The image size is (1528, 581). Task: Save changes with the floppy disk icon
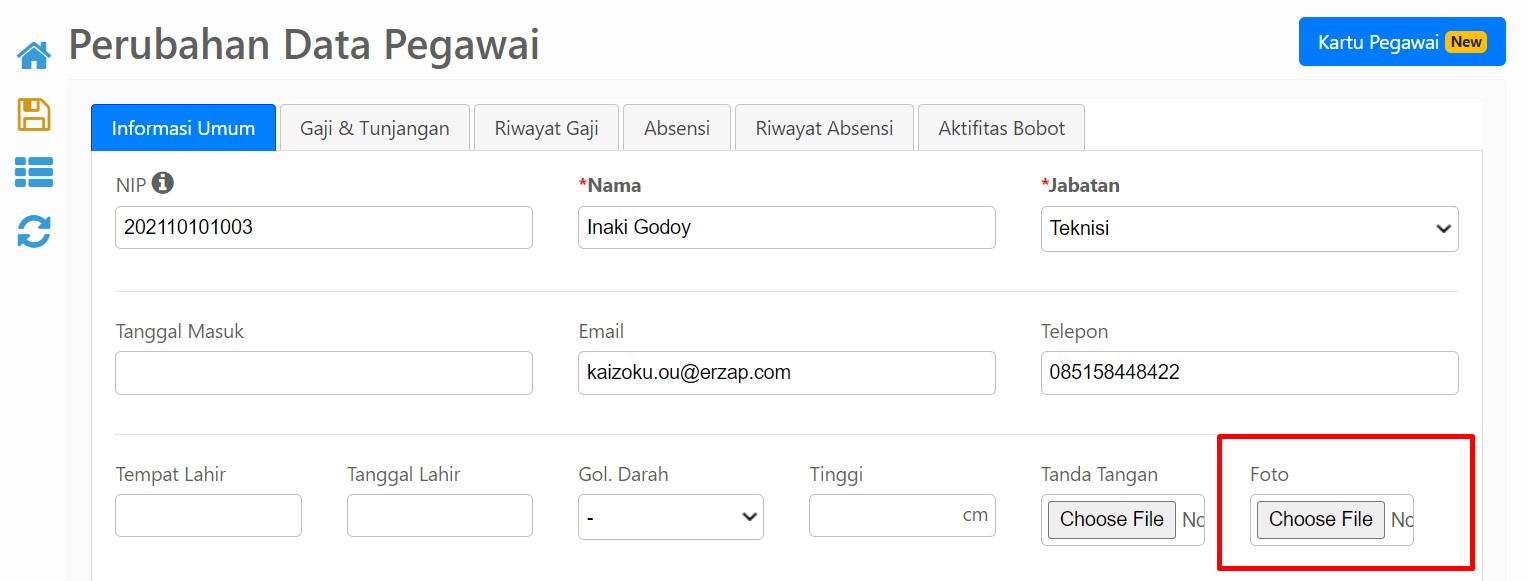tap(34, 114)
